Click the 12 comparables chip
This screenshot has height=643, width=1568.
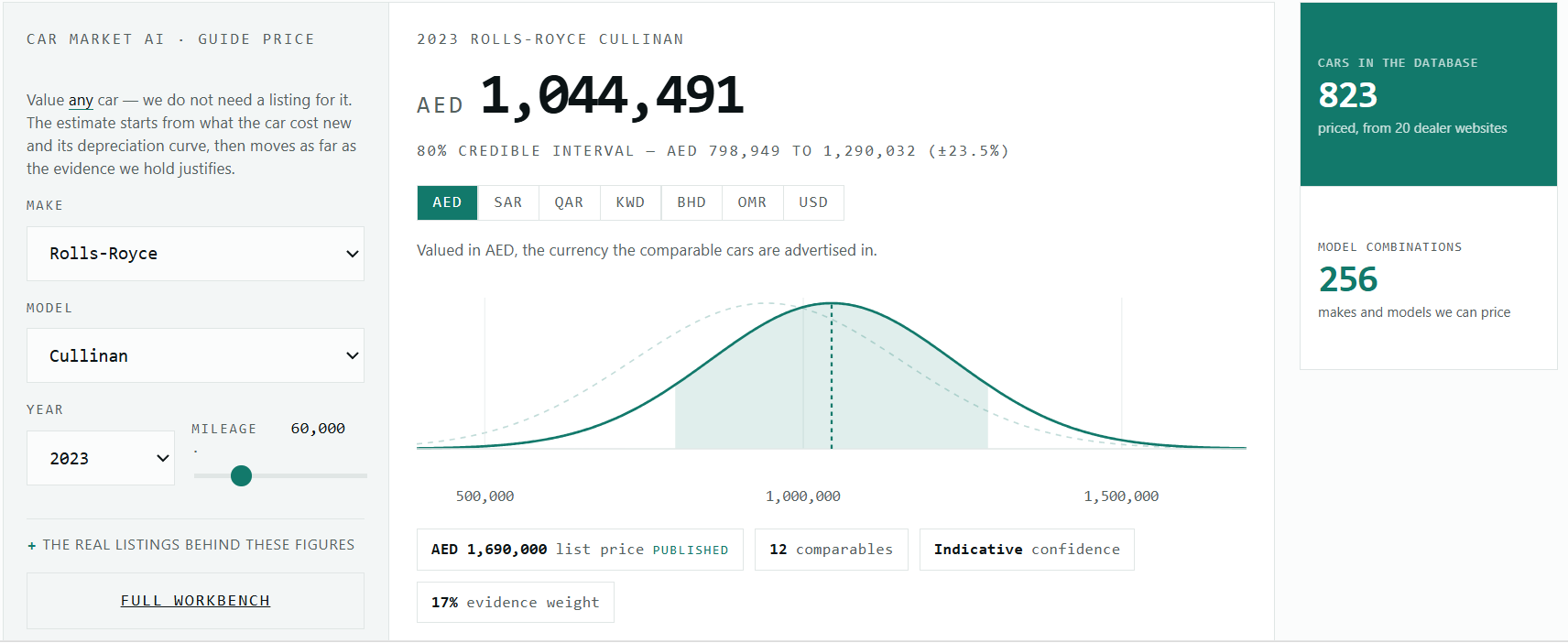[832, 550]
